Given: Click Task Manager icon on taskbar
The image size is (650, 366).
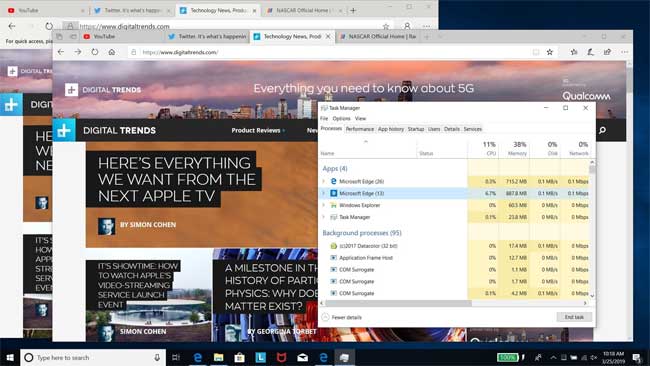Looking at the screenshot, I should pyautogui.click(x=344, y=357).
